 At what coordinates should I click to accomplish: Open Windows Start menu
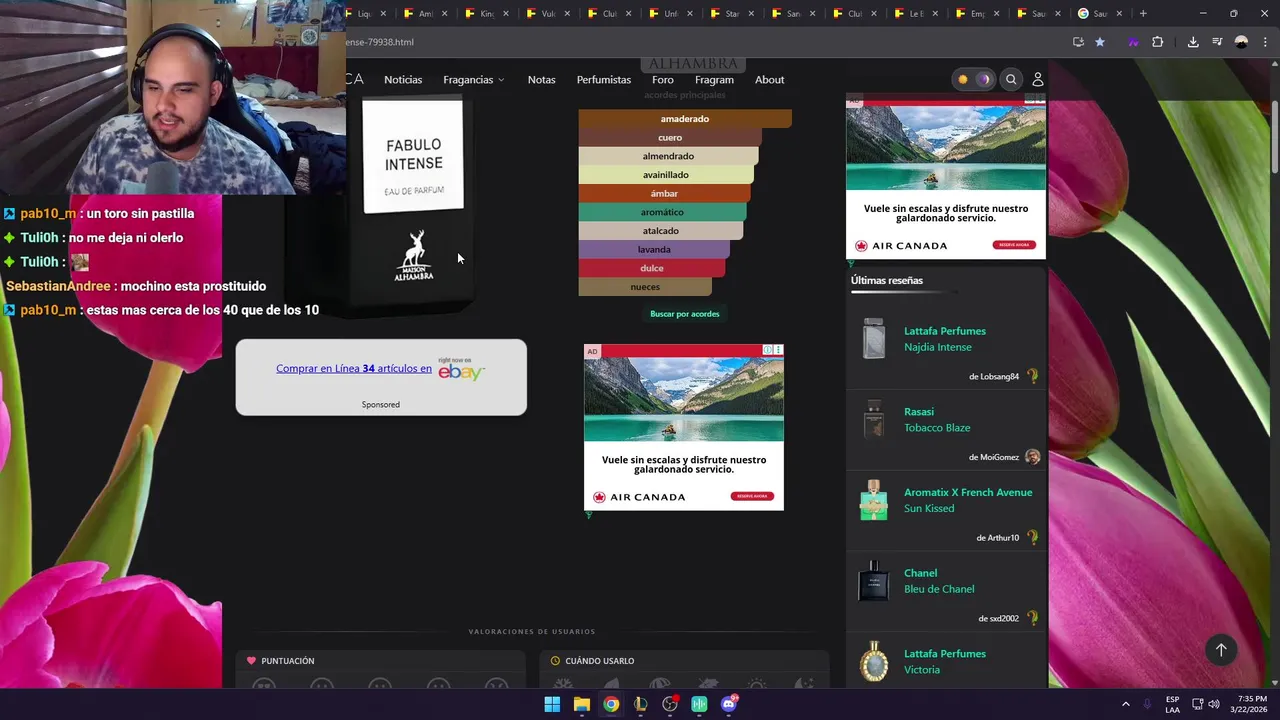(x=552, y=704)
